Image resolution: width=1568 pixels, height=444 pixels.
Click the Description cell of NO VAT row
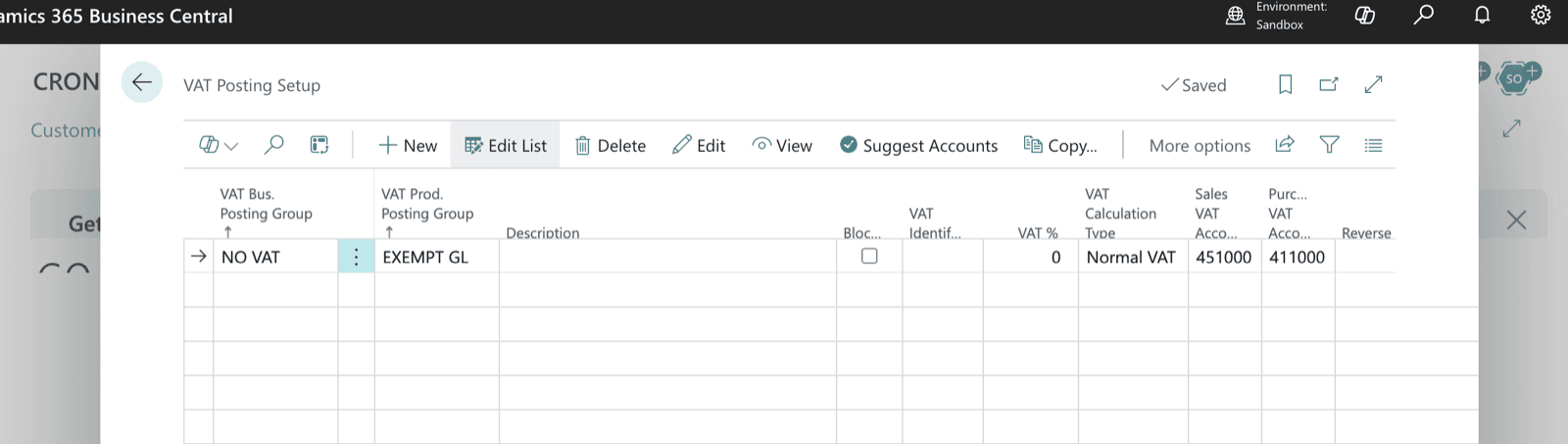coord(667,257)
